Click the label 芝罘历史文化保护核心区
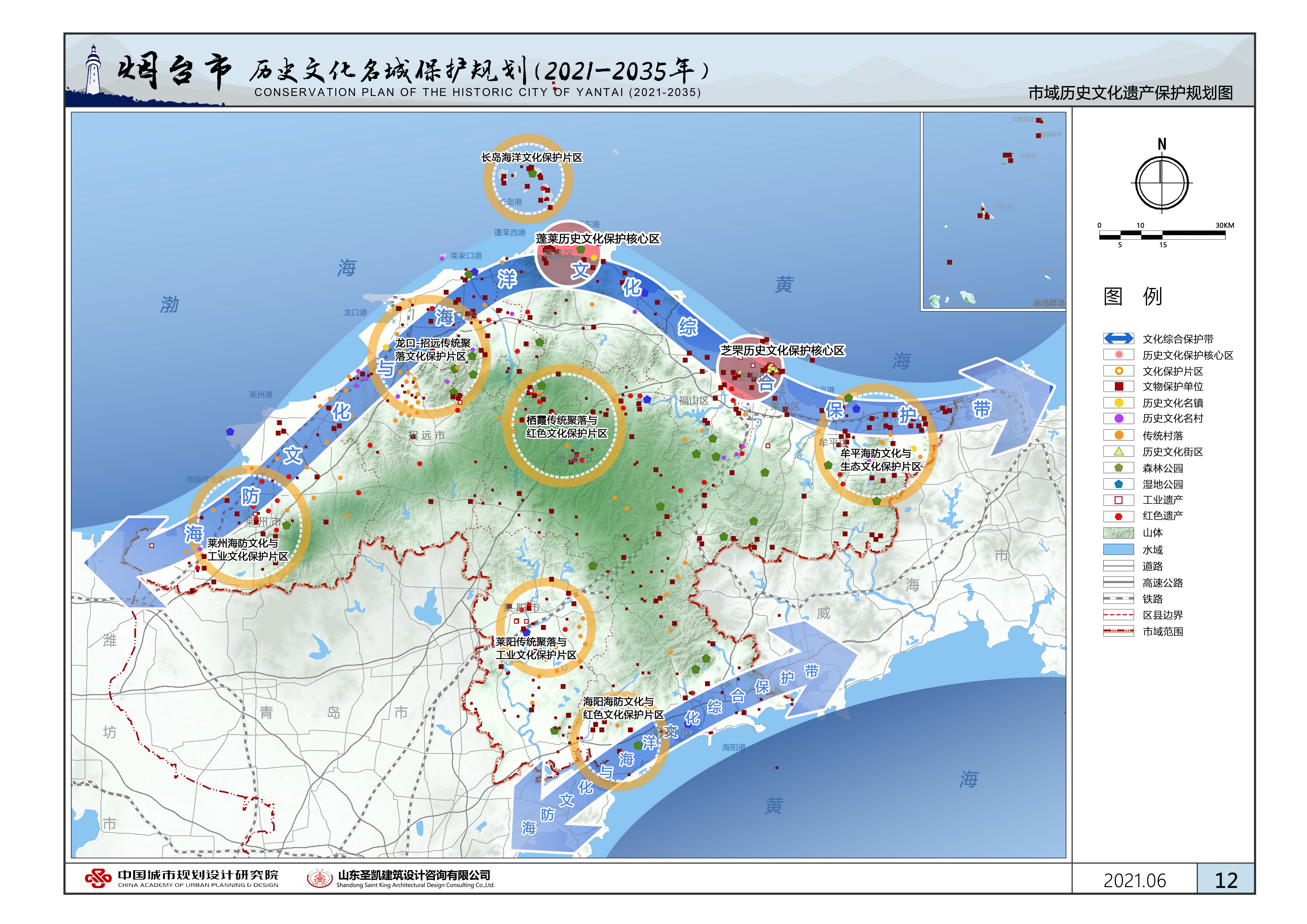 783,350
